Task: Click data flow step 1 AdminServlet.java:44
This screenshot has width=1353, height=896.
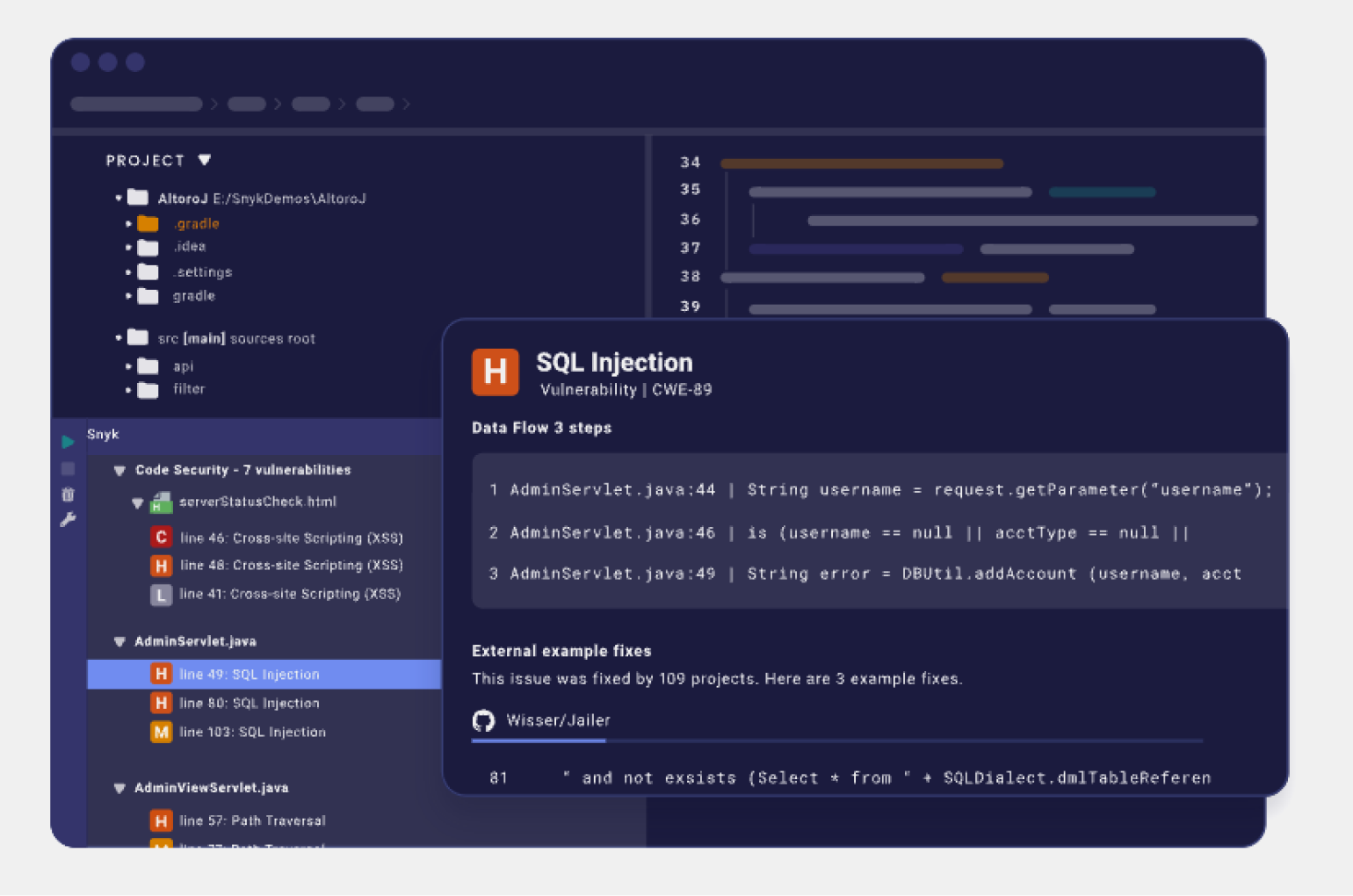Action: (x=612, y=490)
